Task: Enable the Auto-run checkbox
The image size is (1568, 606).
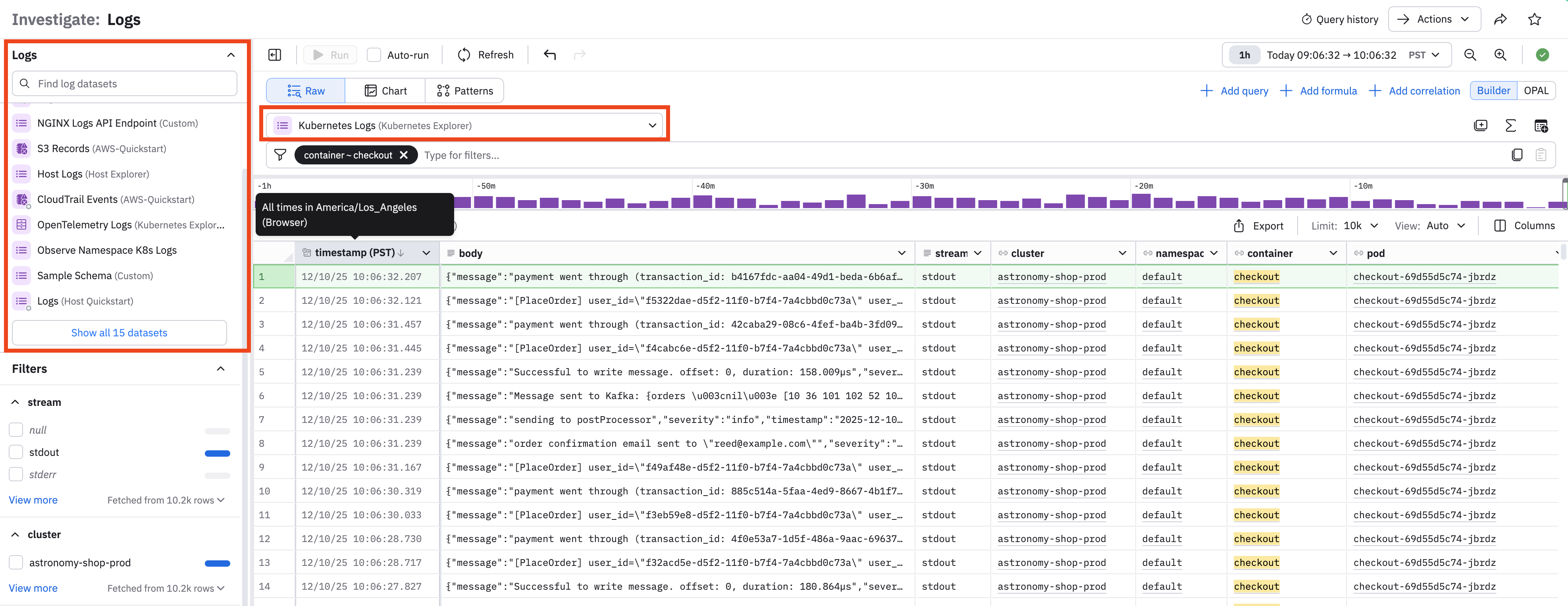Action: [374, 55]
